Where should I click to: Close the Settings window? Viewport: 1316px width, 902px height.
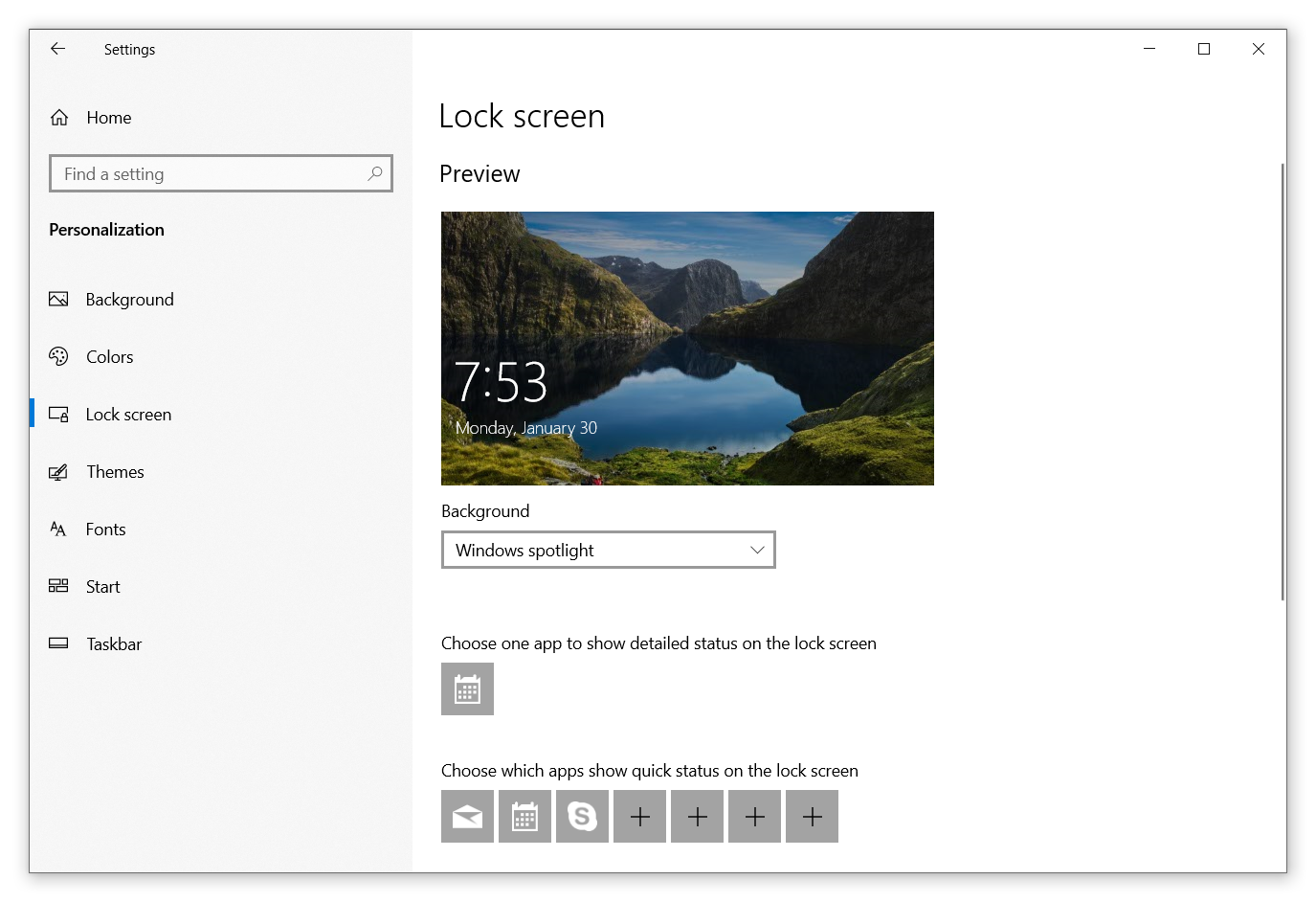pos(1259,49)
